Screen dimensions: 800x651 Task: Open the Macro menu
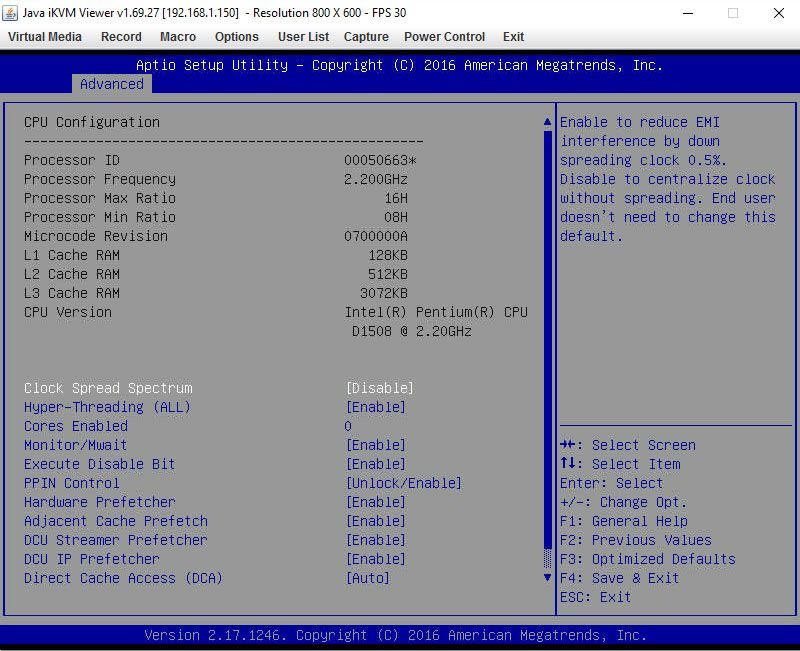coord(178,37)
